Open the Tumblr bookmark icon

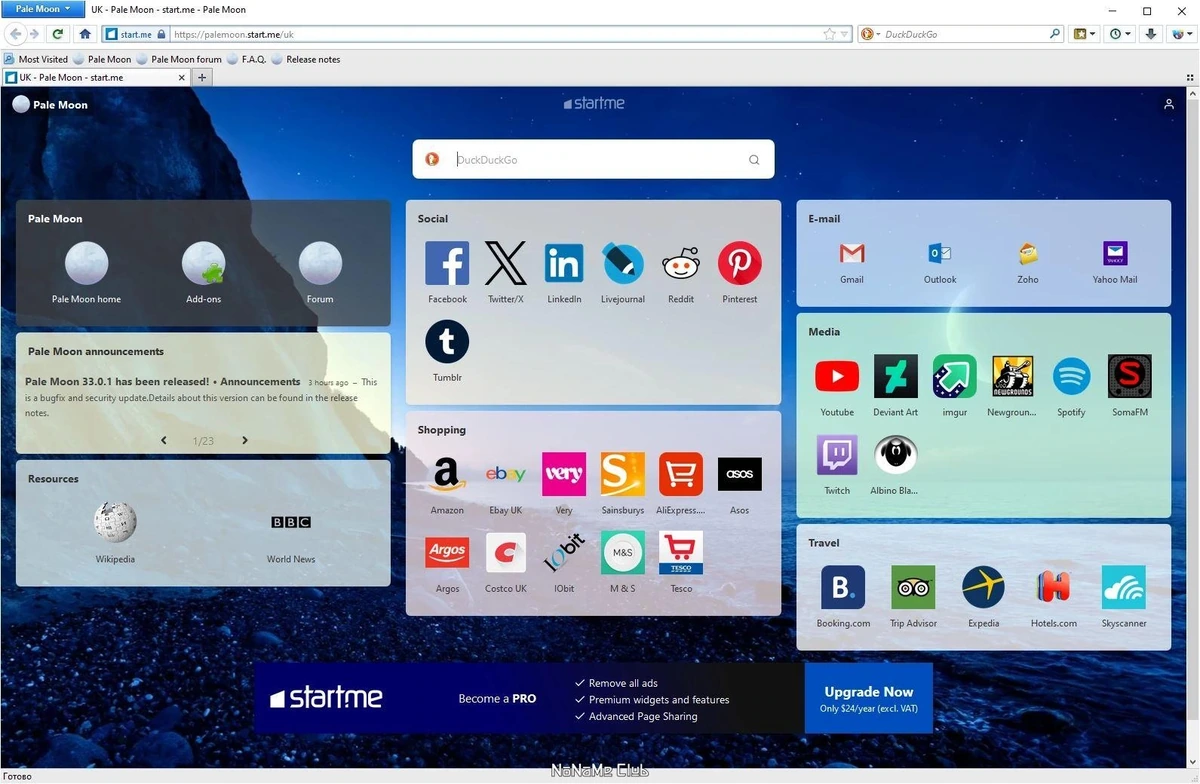pos(447,342)
